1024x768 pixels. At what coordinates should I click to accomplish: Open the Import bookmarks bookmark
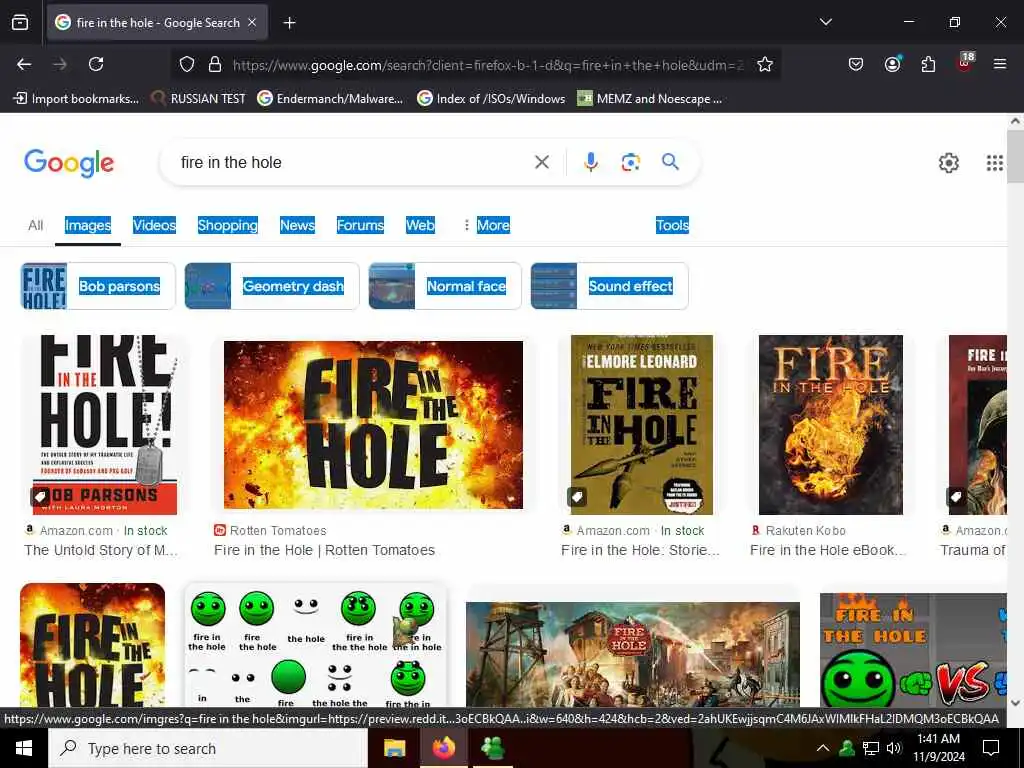(x=76, y=99)
